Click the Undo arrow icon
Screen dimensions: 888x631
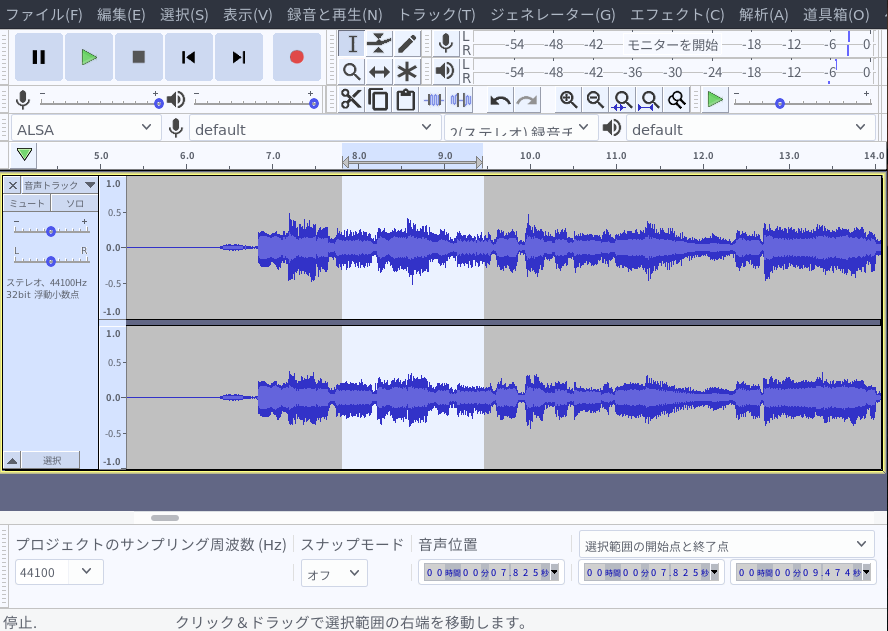point(500,99)
